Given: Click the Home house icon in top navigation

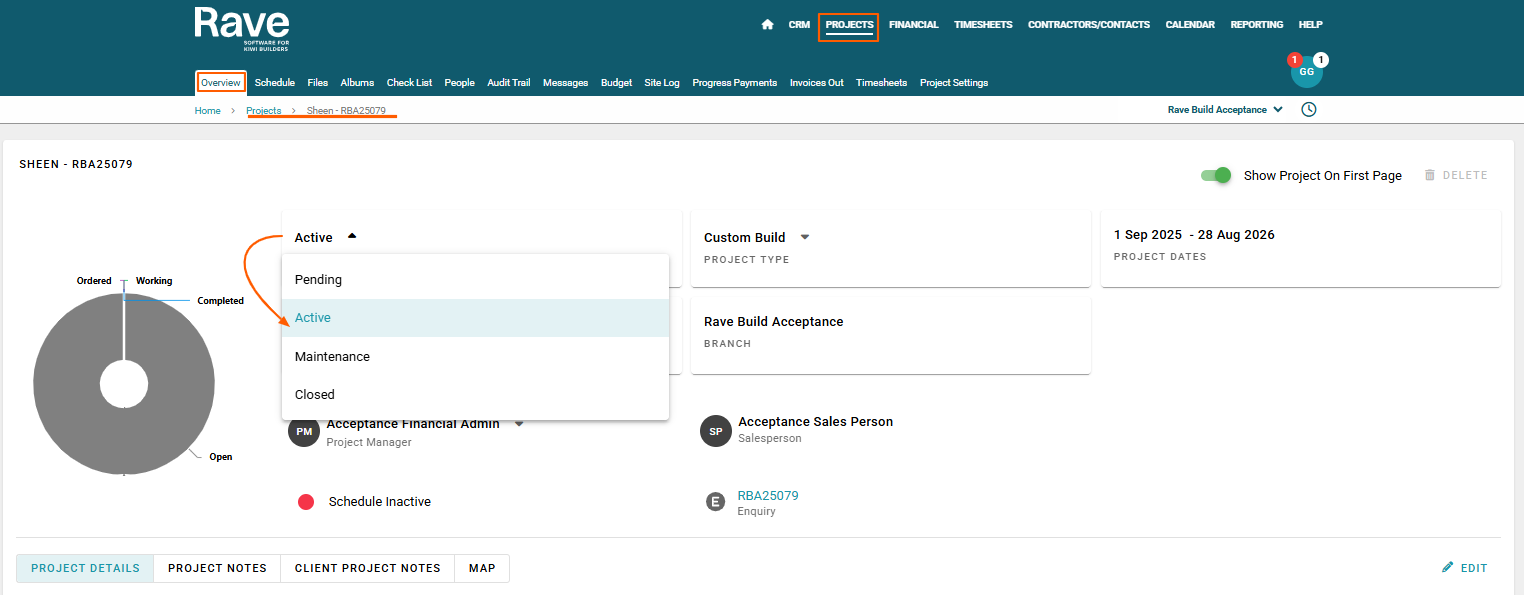Looking at the screenshot, I should click(767, 25).
